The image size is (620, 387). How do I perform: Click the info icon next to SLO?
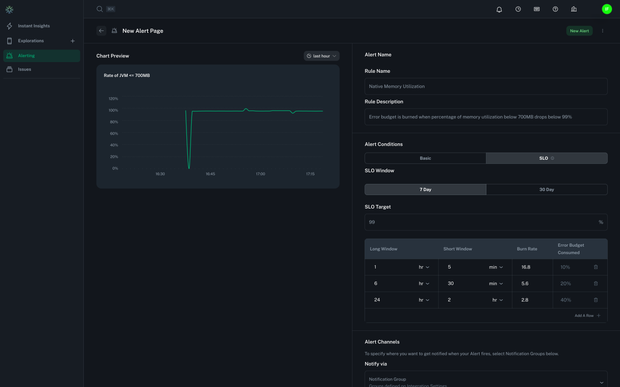552,158
